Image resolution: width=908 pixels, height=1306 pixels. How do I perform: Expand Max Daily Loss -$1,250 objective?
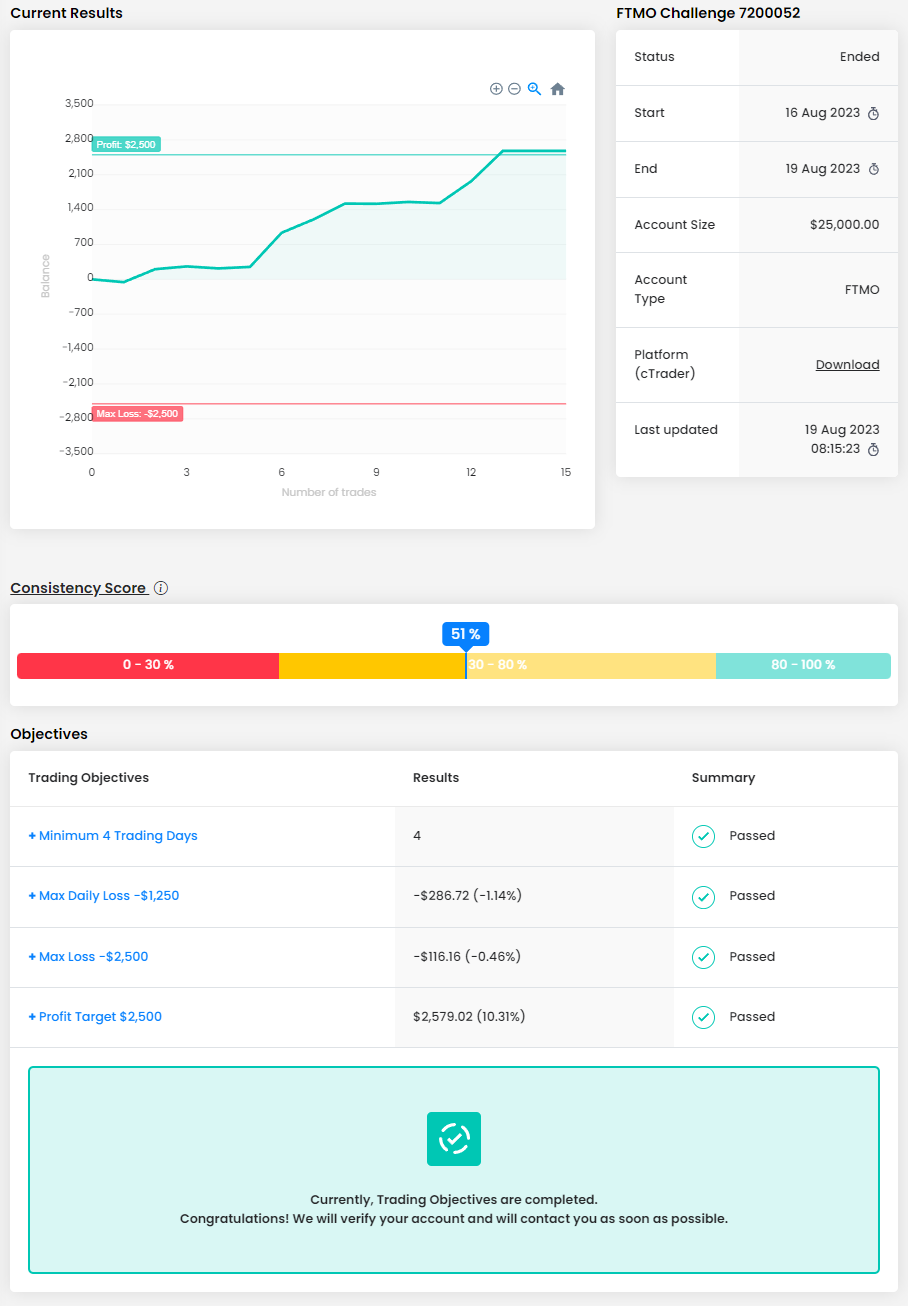(104, 896)
